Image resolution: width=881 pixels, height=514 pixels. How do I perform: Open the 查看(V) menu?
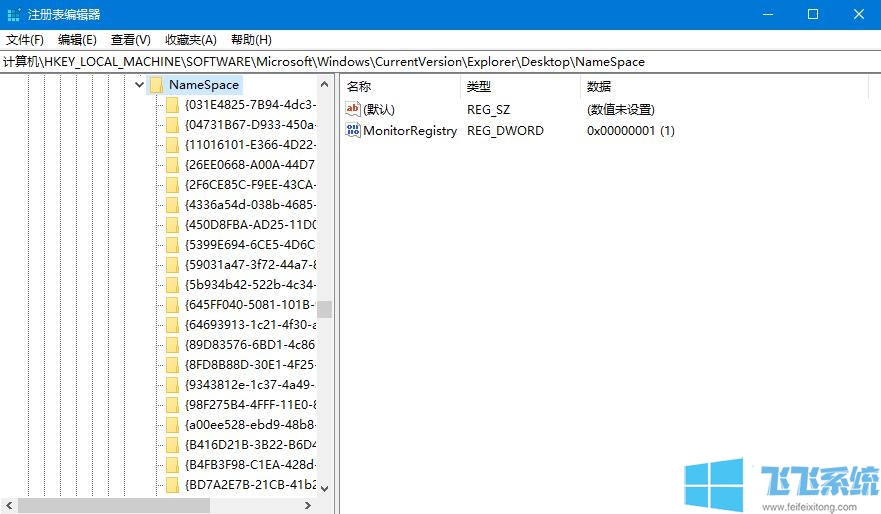pos(130,40)
